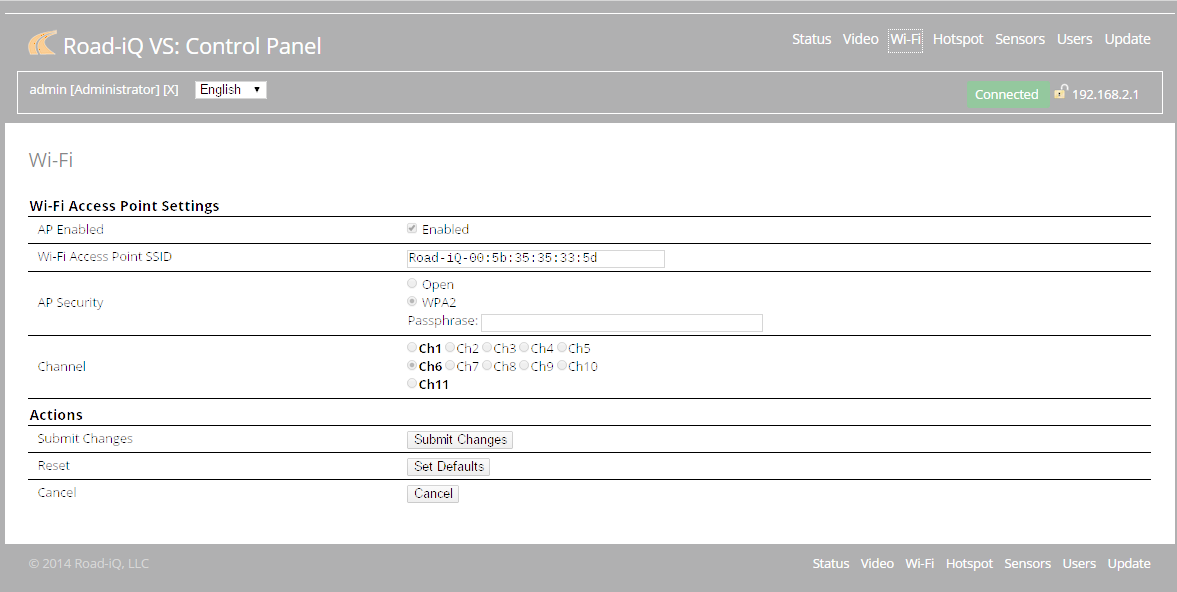Click Update link in footer

pyautogui.click(x=1129, y=563)
